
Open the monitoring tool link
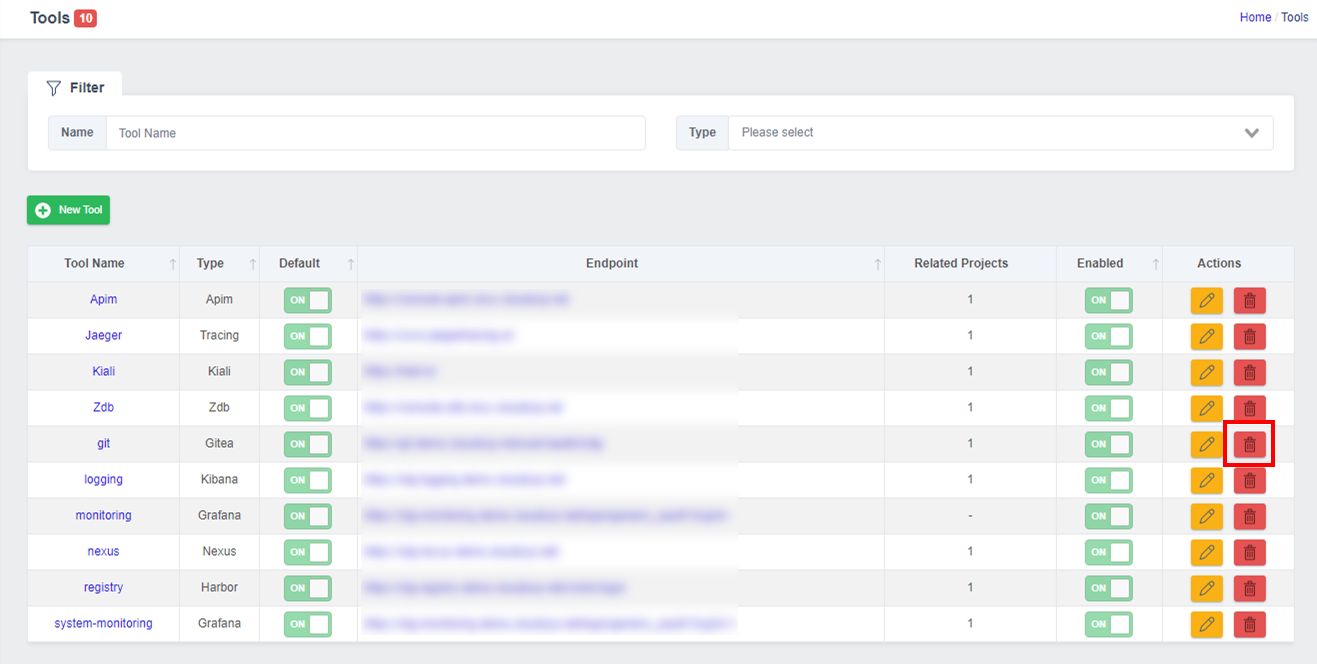[x=104, y=516]
